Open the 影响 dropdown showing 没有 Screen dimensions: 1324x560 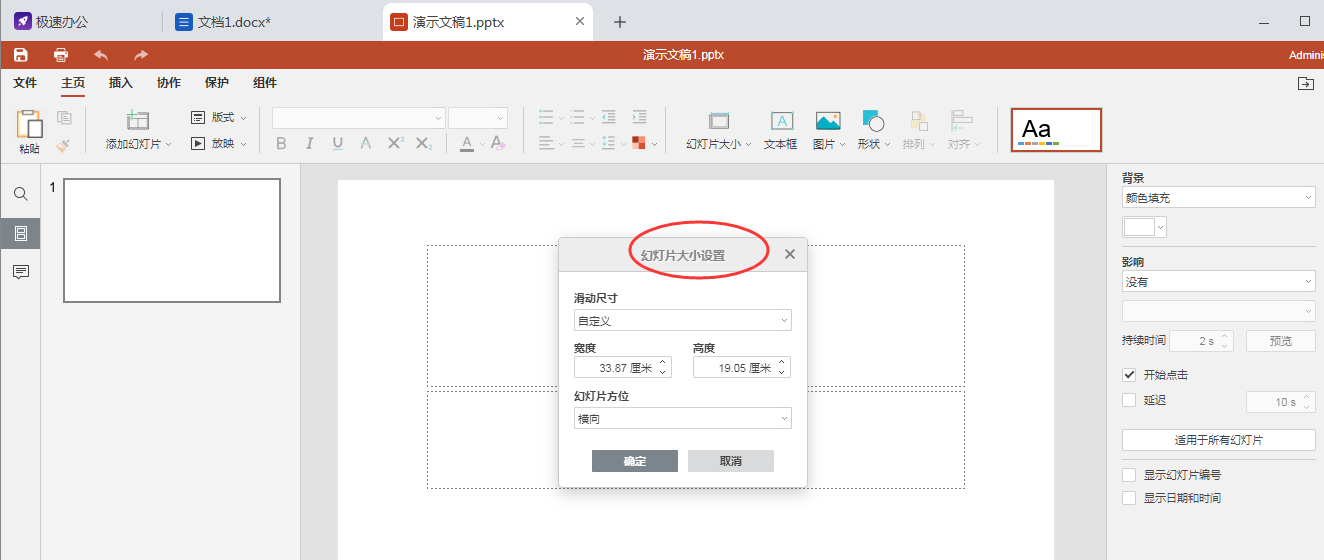click(1218, 282)
